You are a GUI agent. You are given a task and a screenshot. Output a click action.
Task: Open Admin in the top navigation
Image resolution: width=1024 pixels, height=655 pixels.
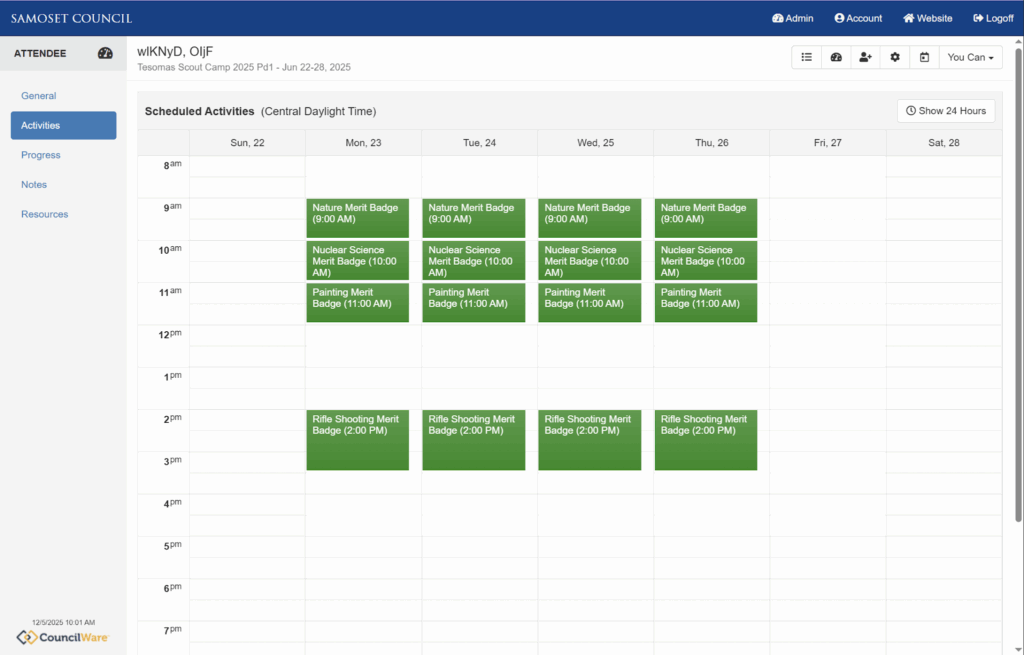(x=793, y=18)
